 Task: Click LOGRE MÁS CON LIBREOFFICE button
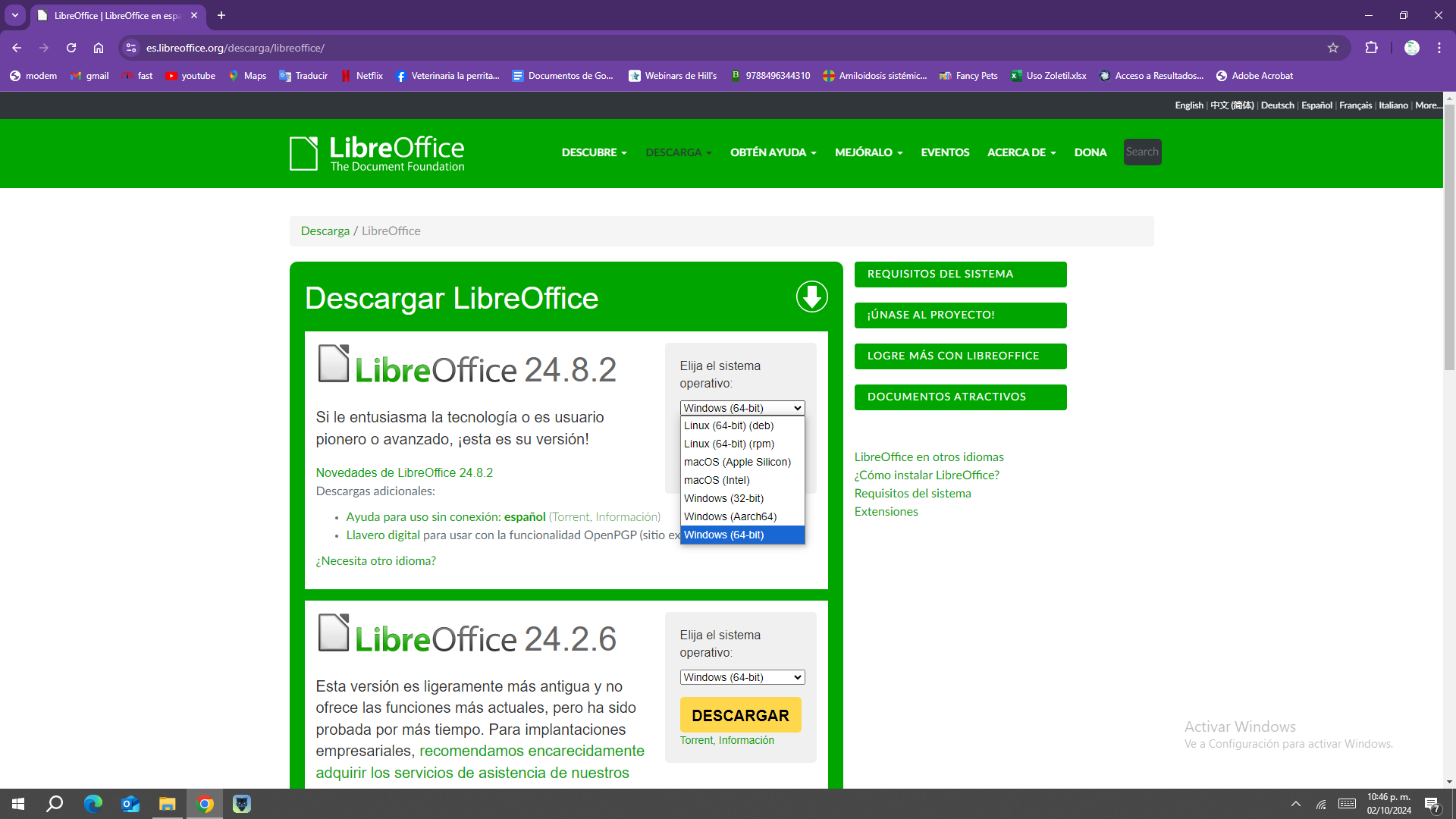pos(960,356)
